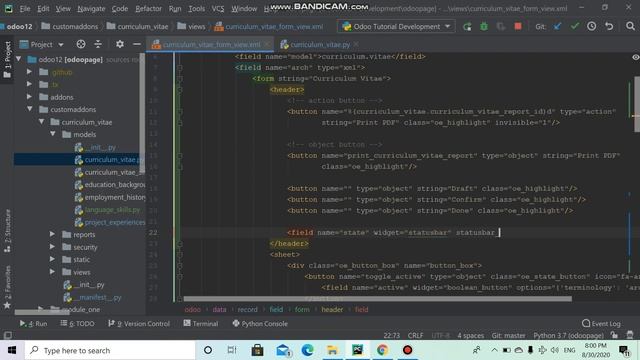Expand the views folder
Screen dimensions: 640x360
coord(52,272)
